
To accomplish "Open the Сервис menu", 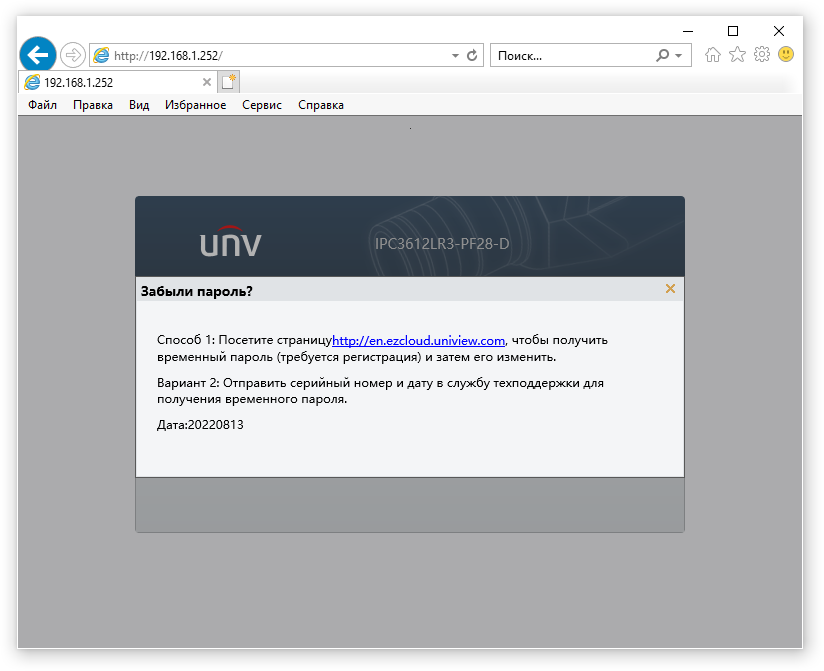I will tap(262, 105).
